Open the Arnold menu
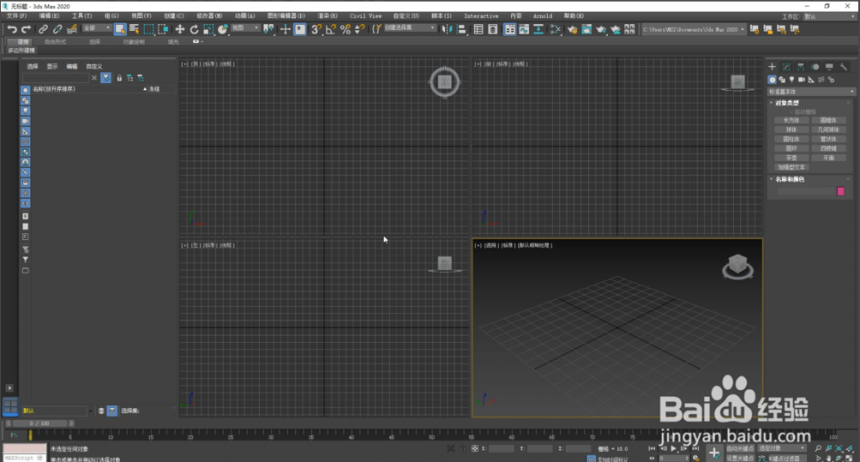Viewport: 860px width, 462px height. point(542,16)
